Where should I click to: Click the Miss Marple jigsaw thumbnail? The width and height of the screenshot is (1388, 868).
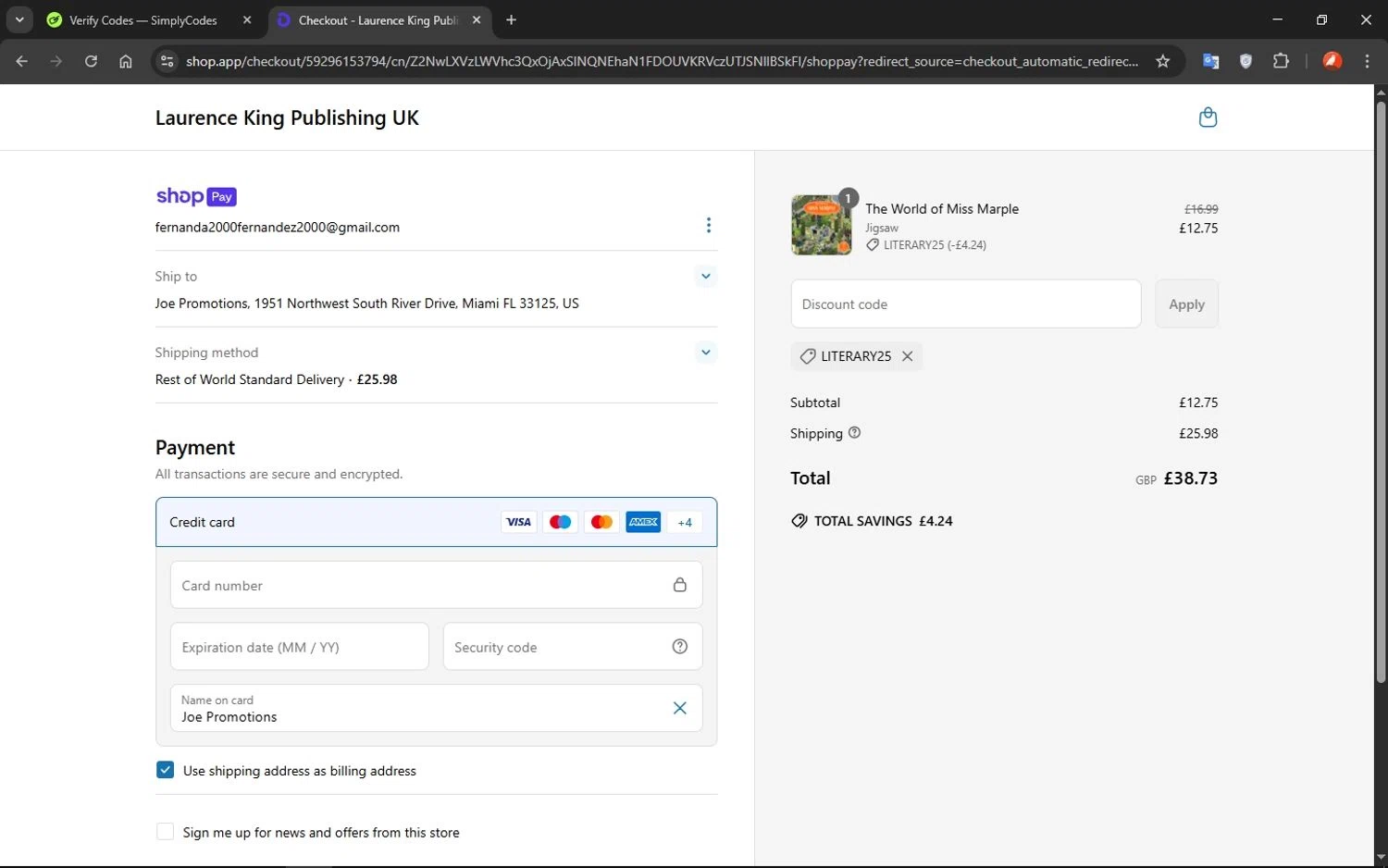[822, 225]
